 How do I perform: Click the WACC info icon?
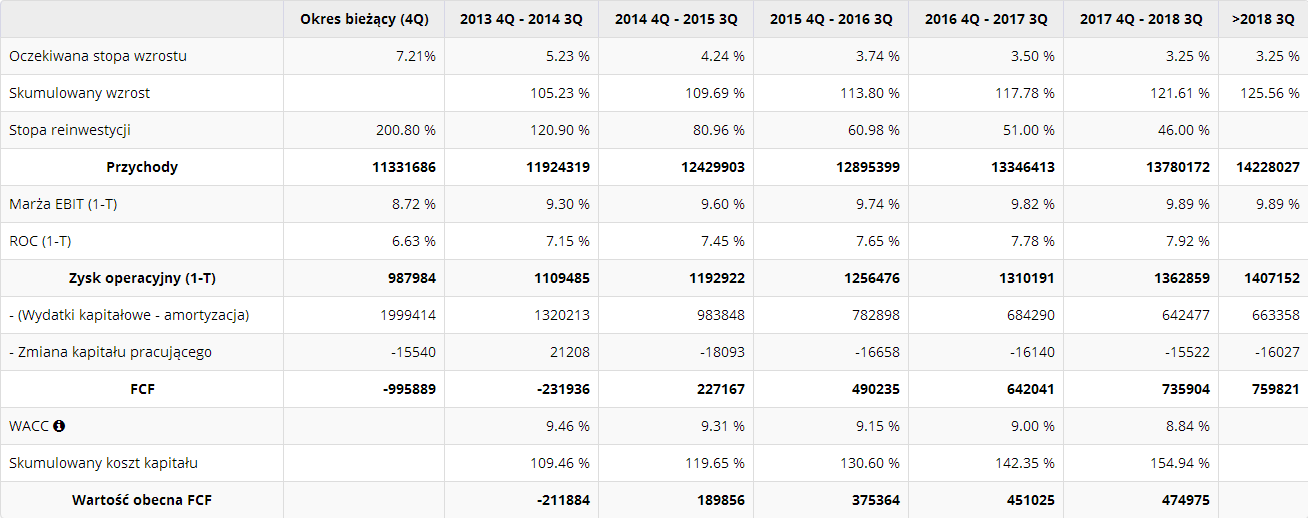tap(59, 426)
